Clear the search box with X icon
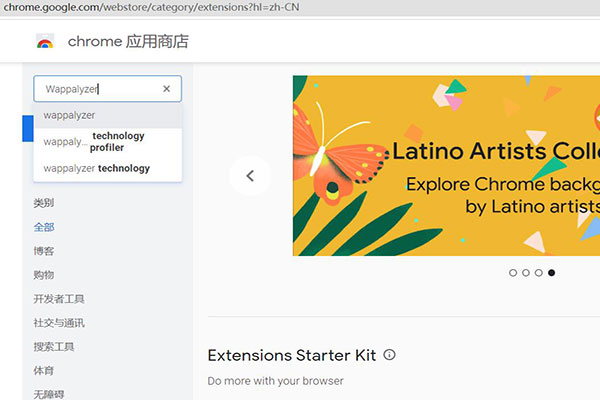Viewport: 600px width, 400px height. (166, 89)
